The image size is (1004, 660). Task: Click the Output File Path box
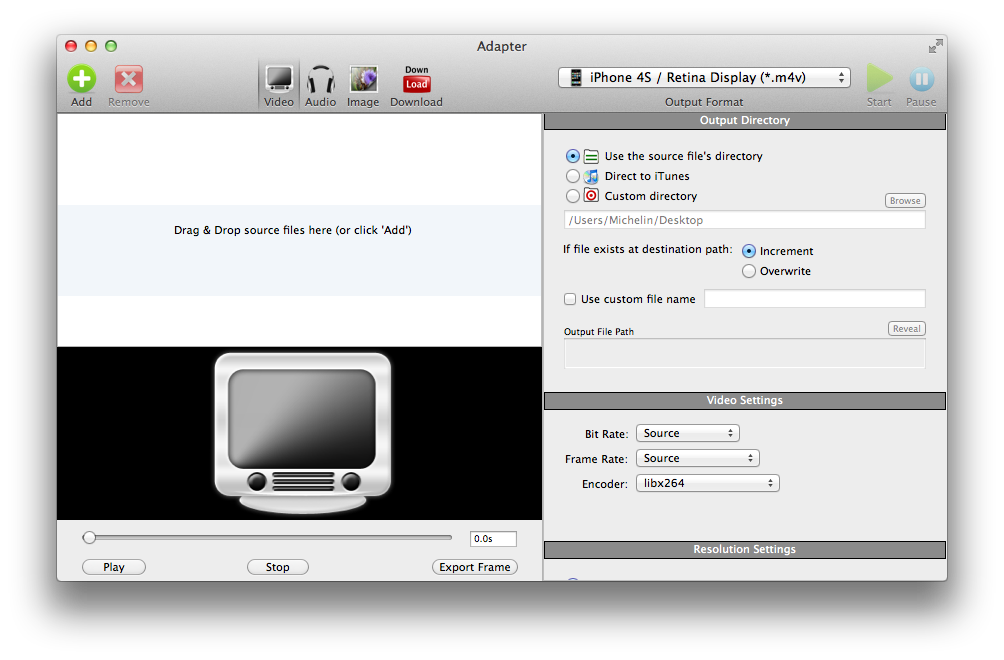coord(745,353)
